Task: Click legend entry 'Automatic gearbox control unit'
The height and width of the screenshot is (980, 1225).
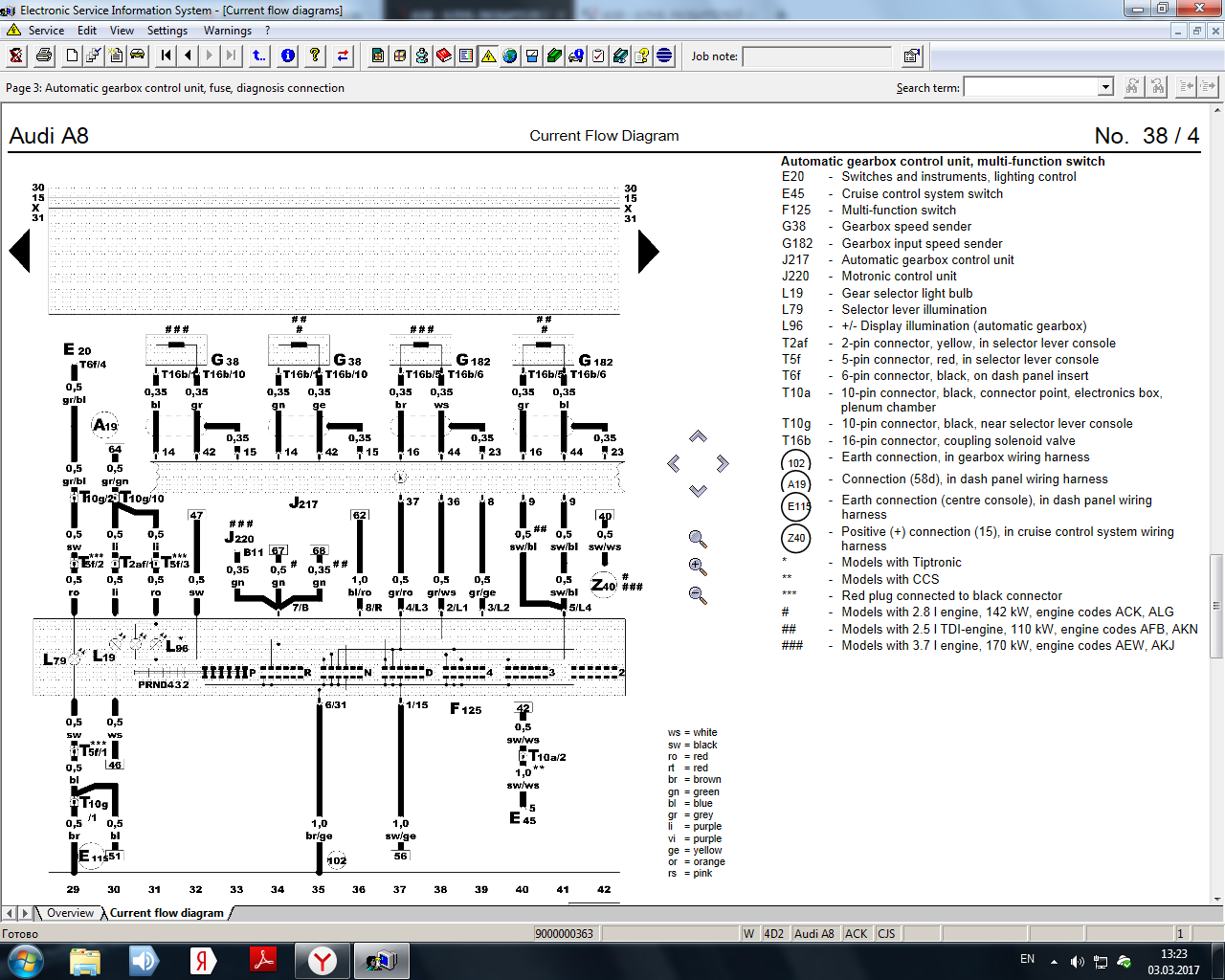Action: [x=927, y=259]
